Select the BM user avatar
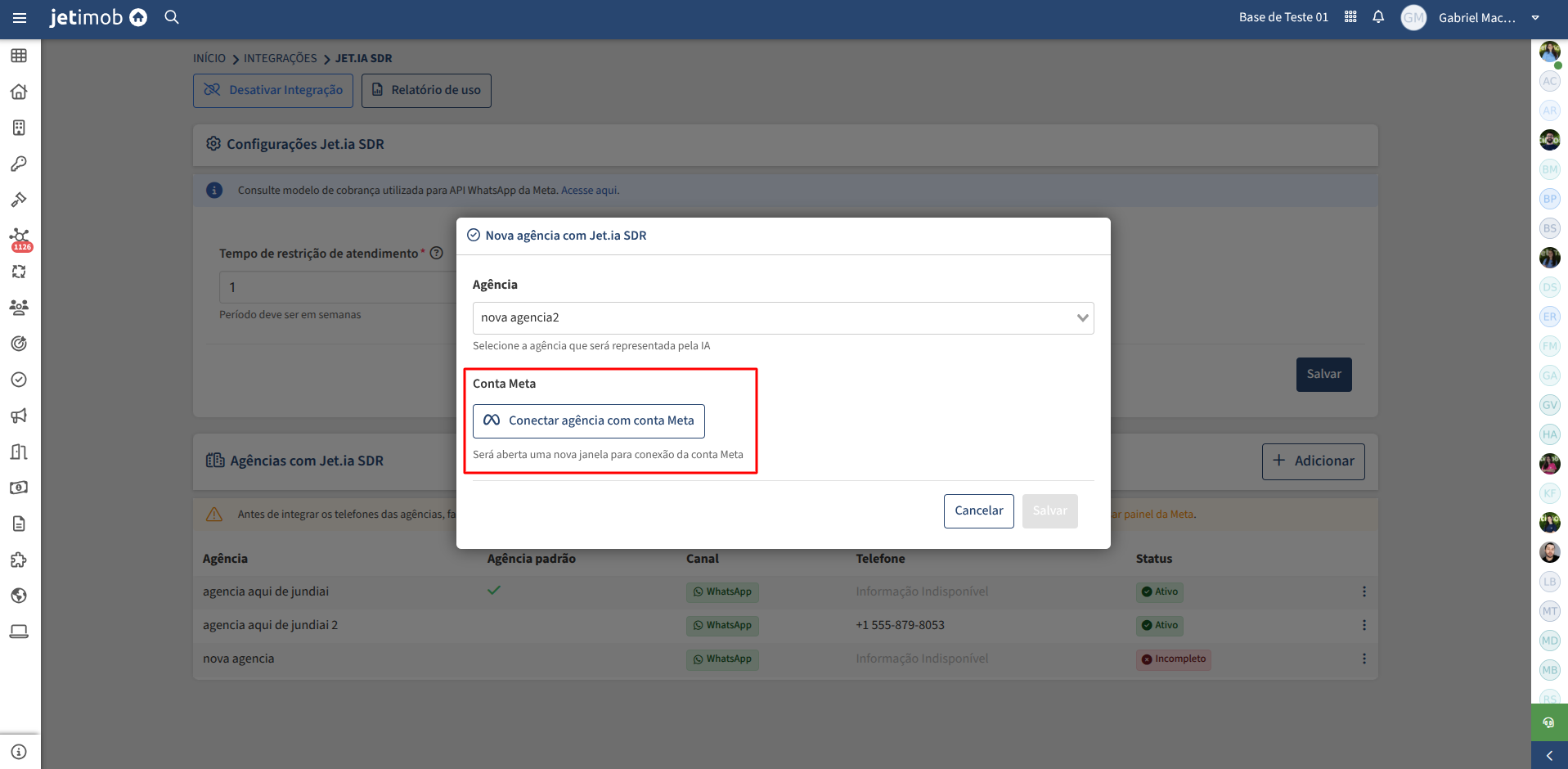 point(1549,169)
